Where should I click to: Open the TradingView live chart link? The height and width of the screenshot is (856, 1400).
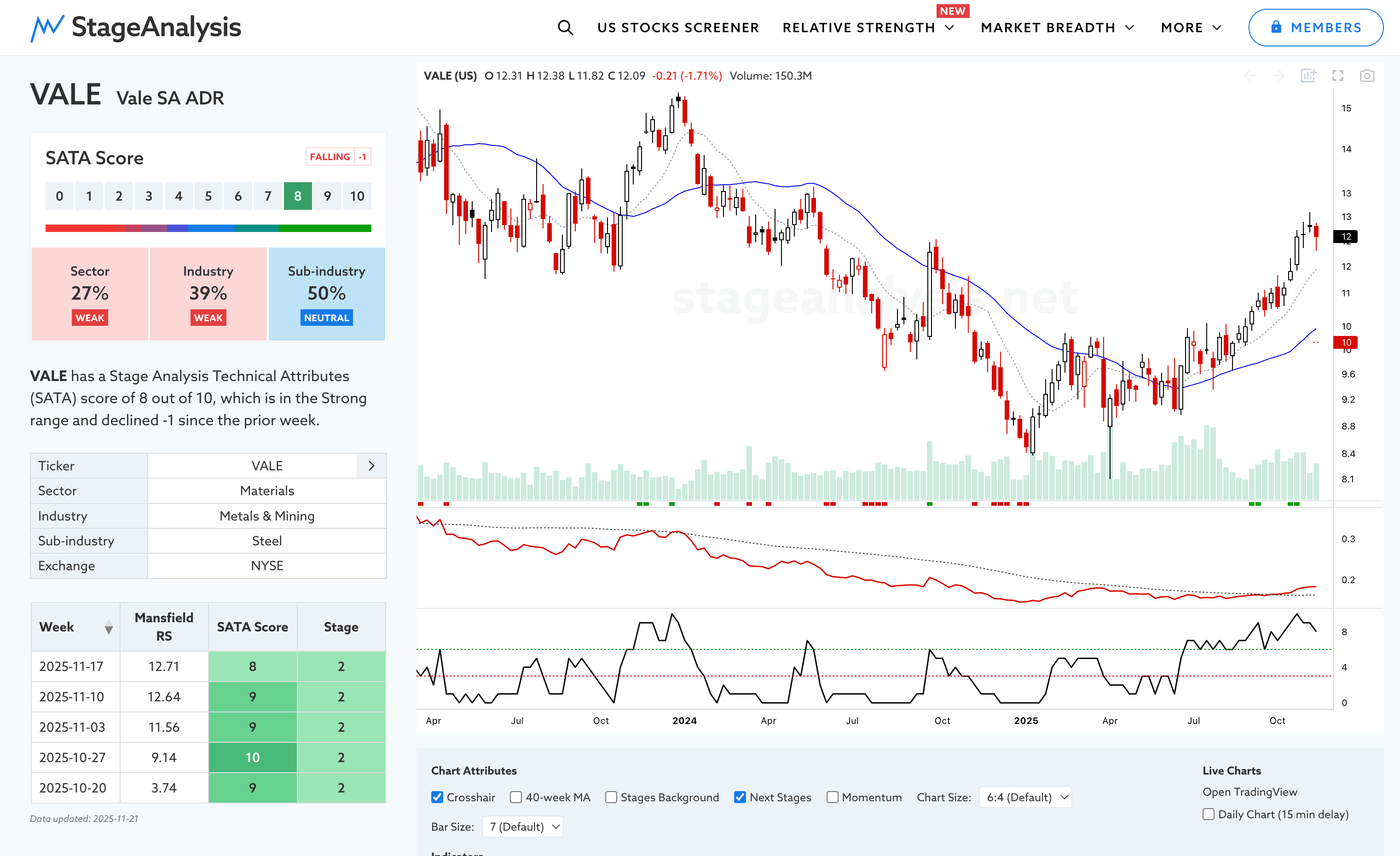click(x=1250, y=791)
